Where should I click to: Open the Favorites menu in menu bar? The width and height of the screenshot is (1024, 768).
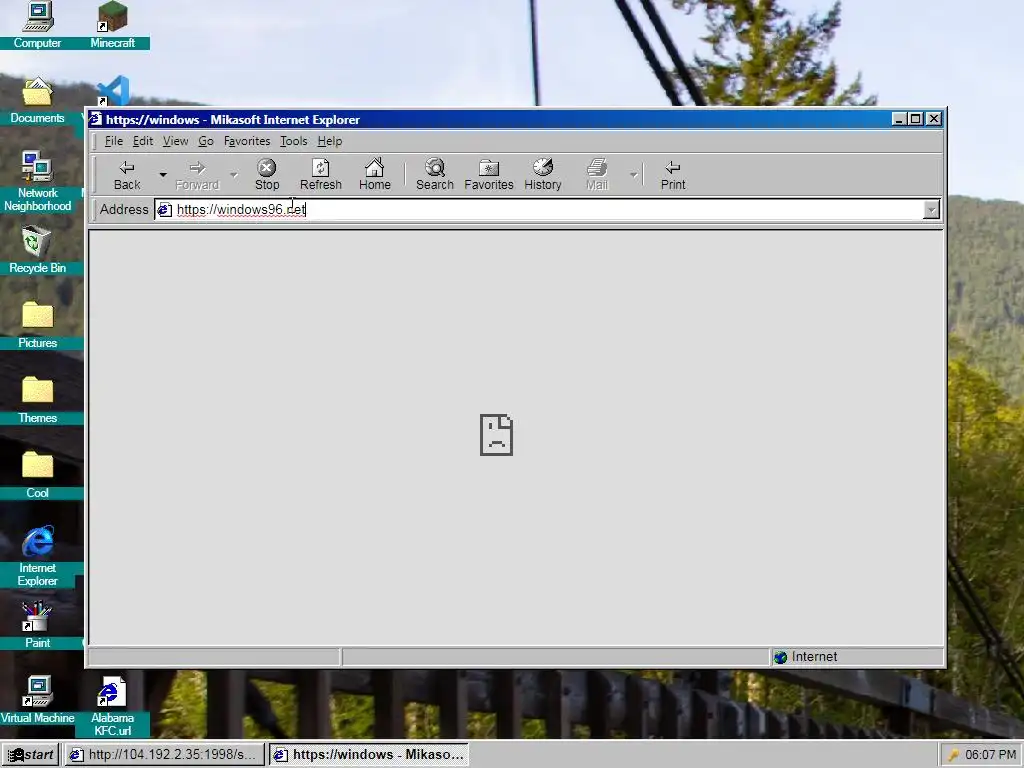247,141
